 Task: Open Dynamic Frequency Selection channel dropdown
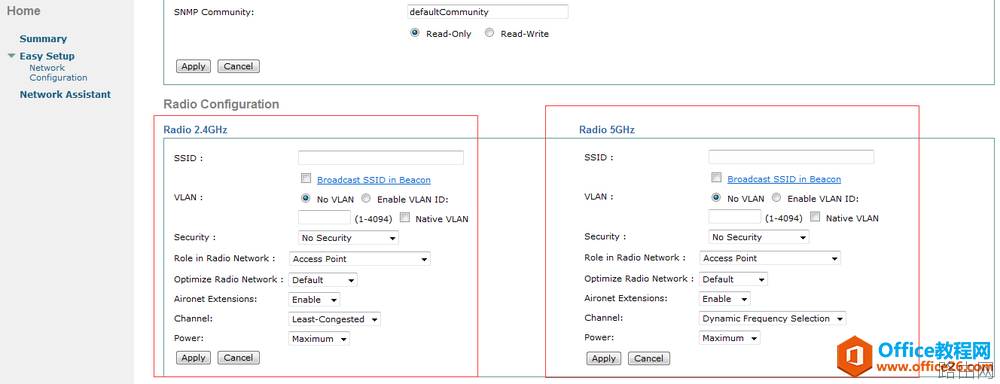773,318
